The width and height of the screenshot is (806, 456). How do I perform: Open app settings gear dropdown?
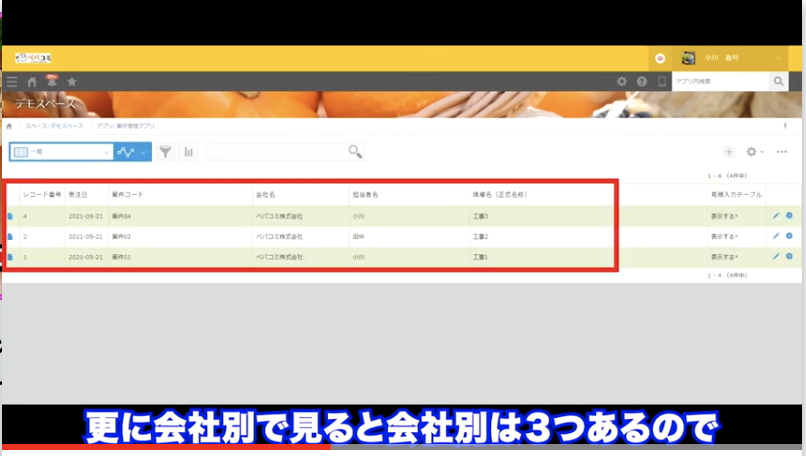tap(754, 152)
